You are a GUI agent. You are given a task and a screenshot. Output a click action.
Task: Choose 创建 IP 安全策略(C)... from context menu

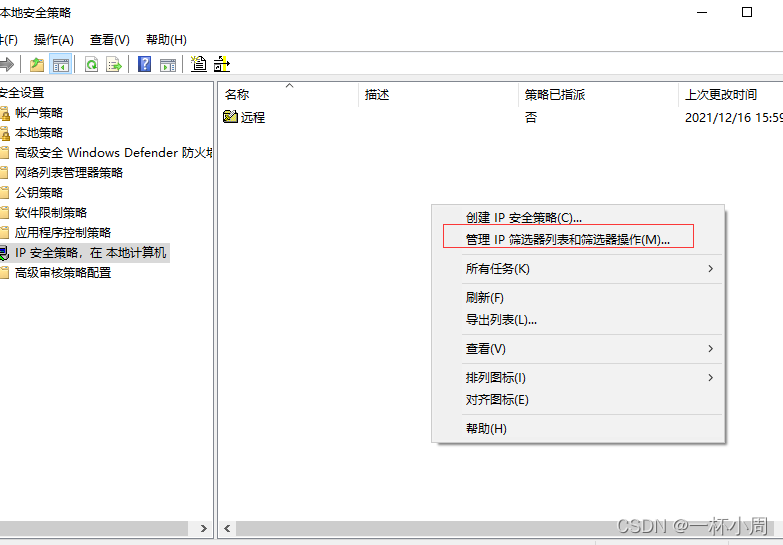tap(578, 218)
